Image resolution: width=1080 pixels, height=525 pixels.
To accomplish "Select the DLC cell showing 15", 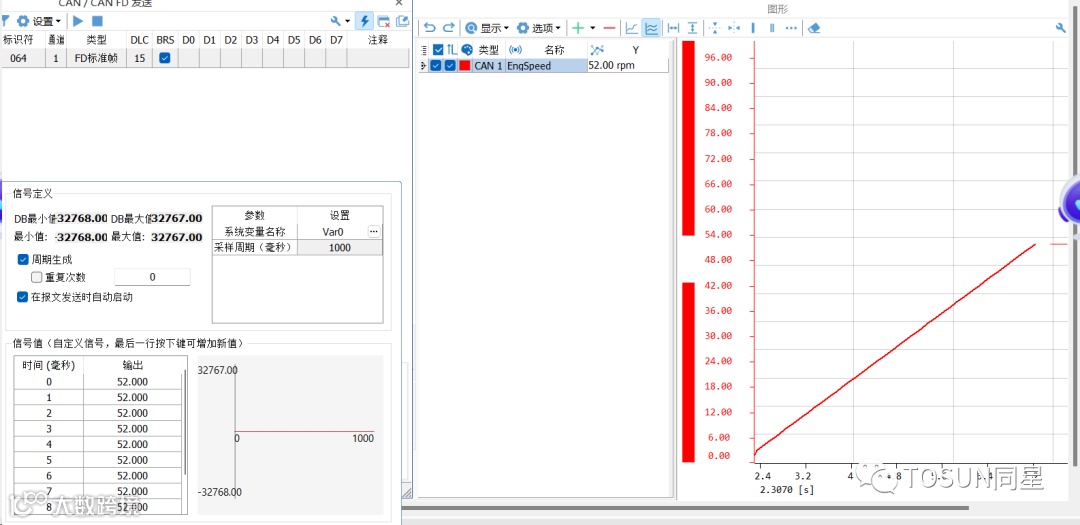I will 140,59.
